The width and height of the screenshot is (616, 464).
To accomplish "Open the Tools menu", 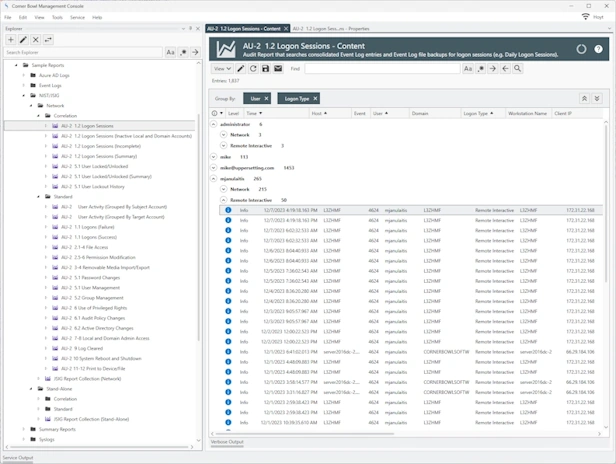I will coord(57,17).
